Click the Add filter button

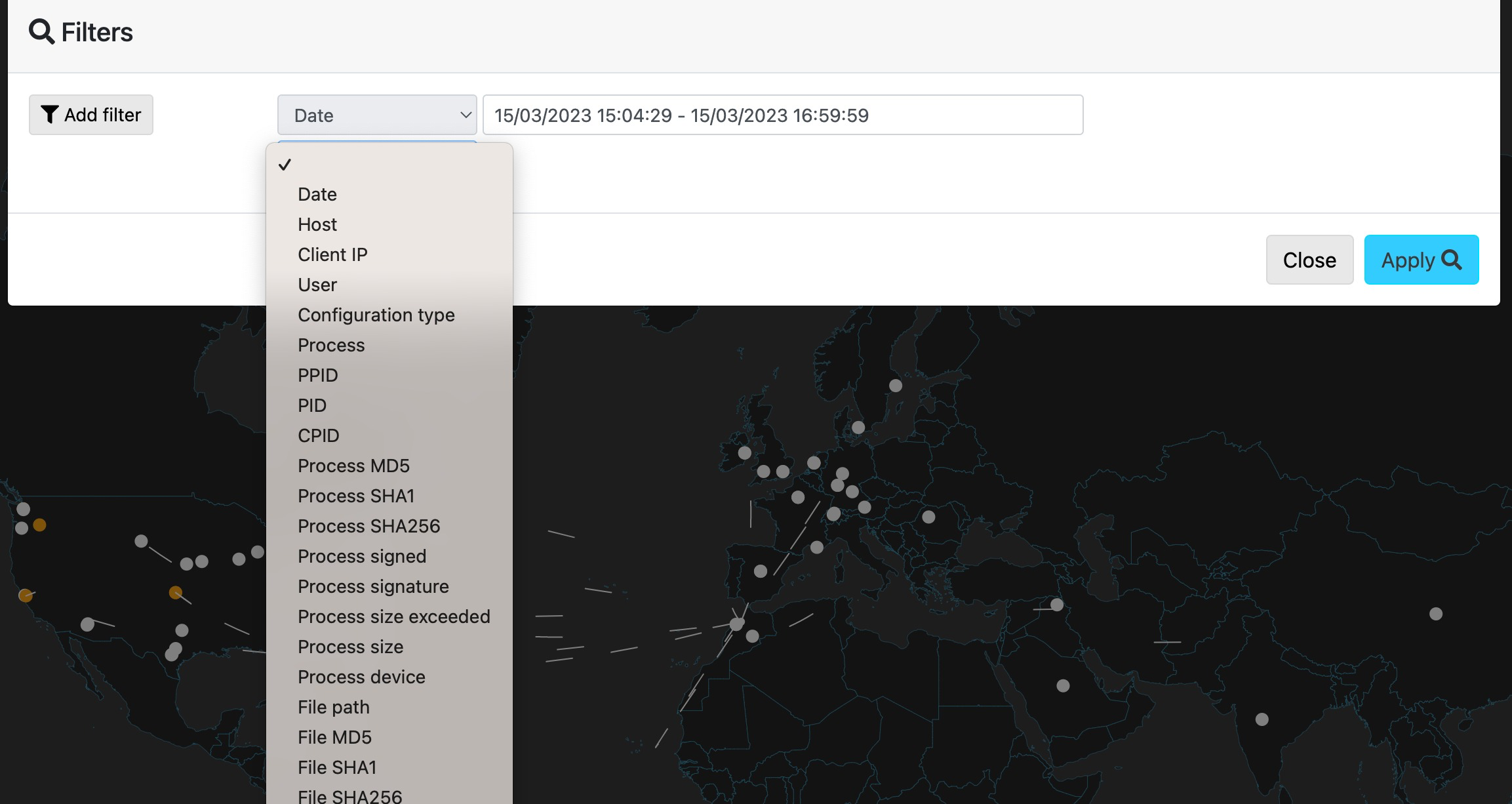point(91,115)
